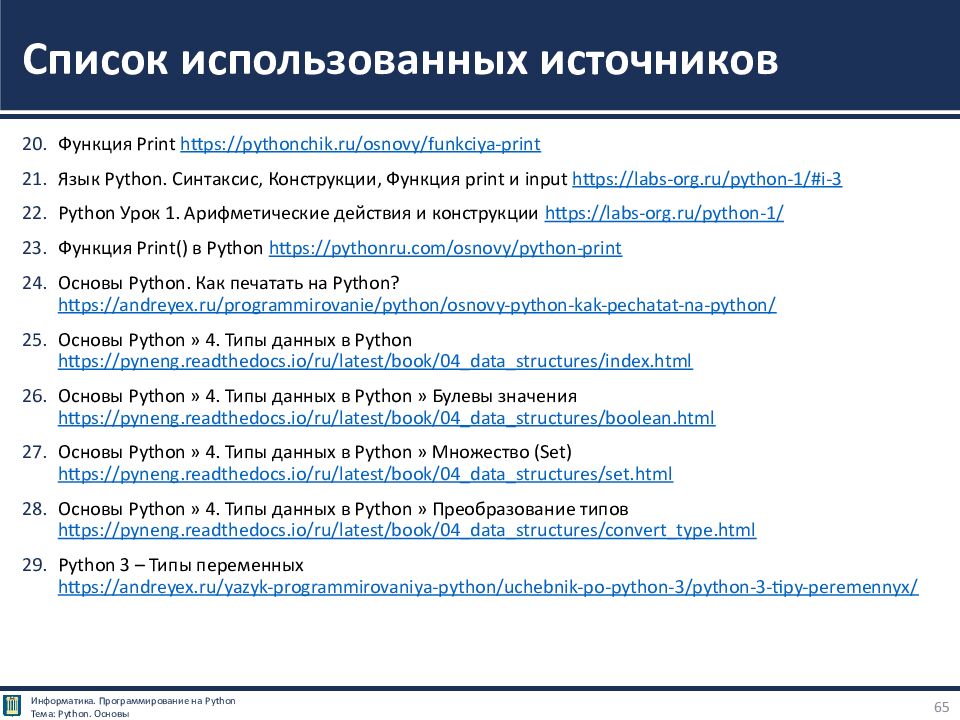Click the slide number 65
The width and height of the screenshot is (960, 720).
941,707
